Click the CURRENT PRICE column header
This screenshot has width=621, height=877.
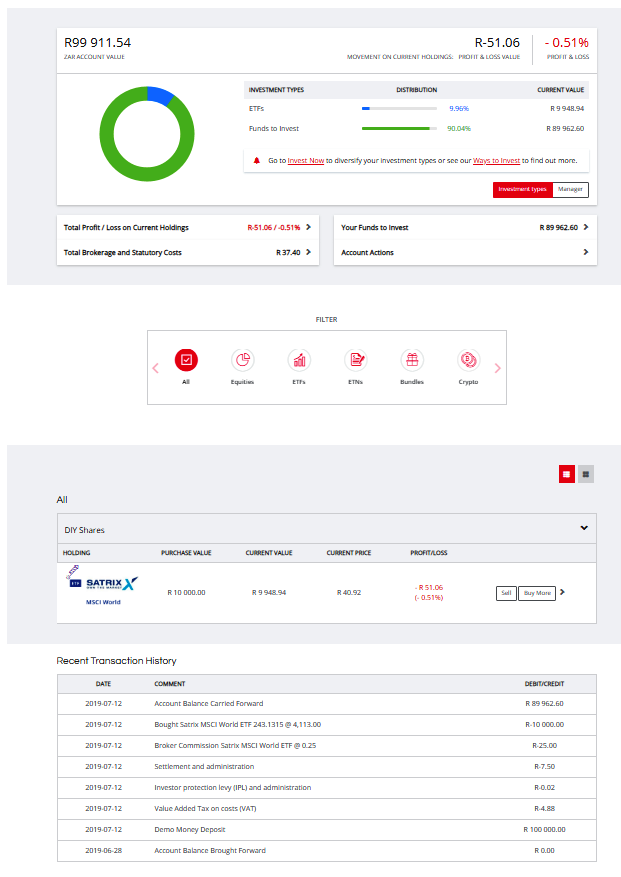pyautogui.click(x=349, y=553)
